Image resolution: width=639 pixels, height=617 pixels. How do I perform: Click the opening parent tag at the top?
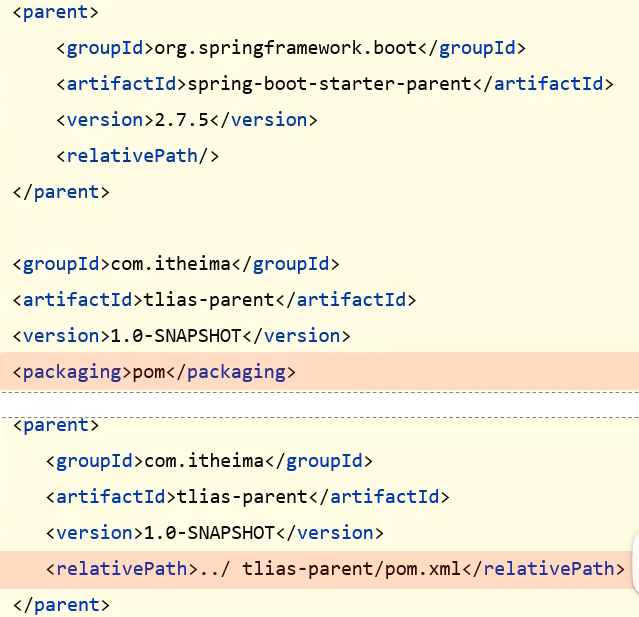click(56, 12)
